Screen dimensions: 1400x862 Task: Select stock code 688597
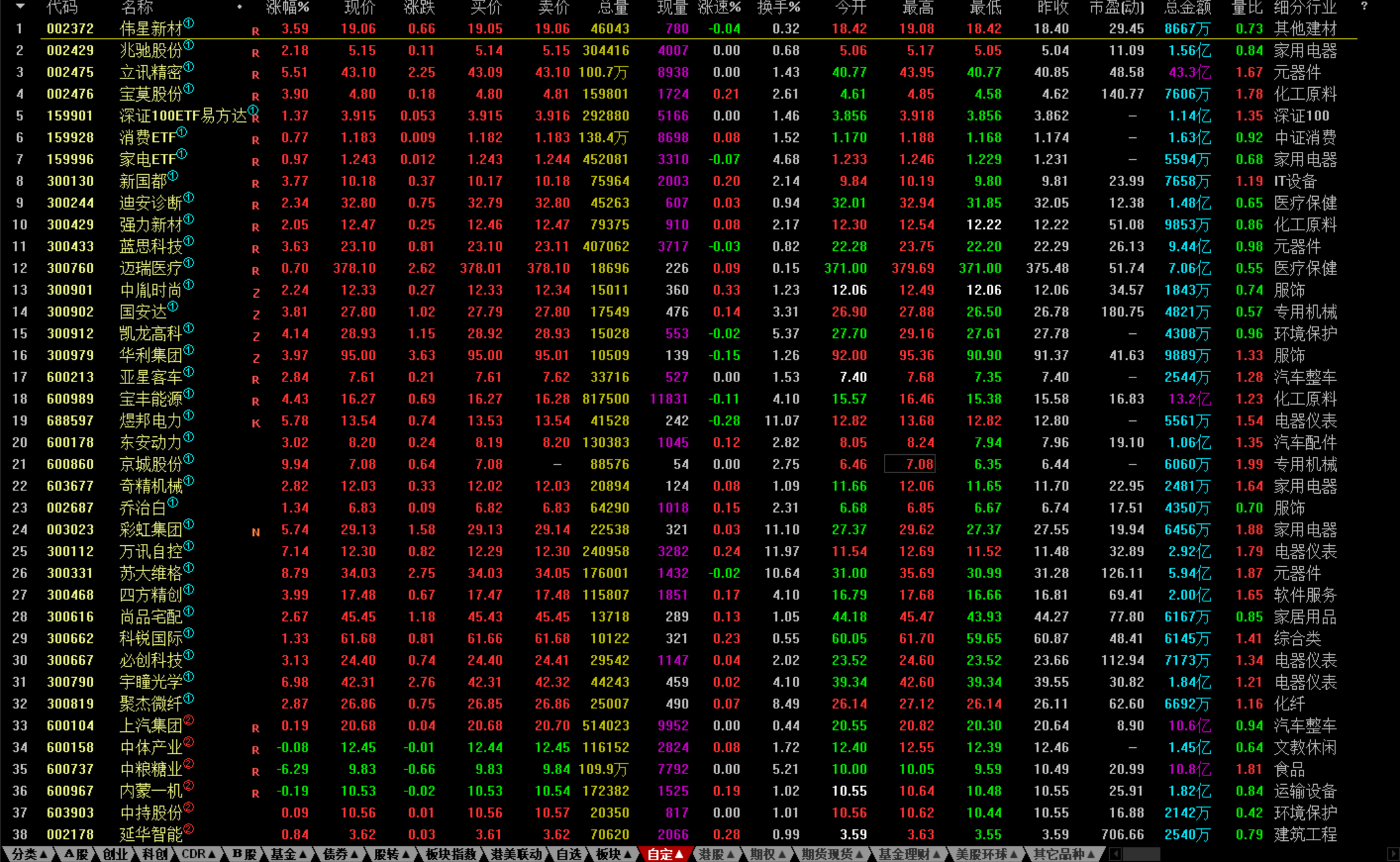pos(71,420)
